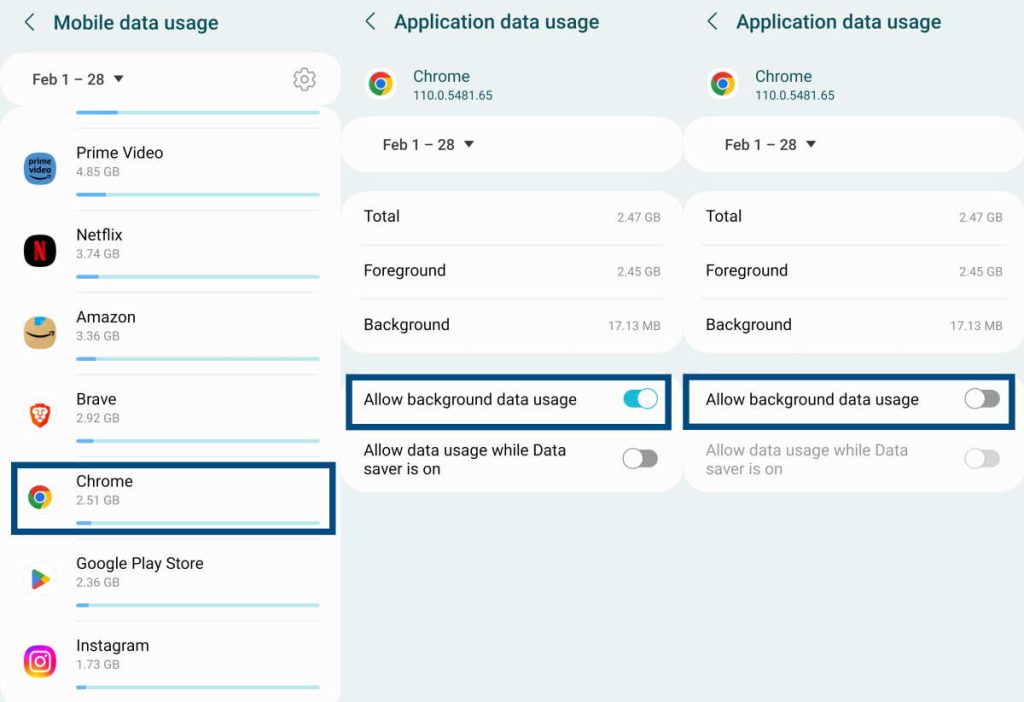Tap Google Play Store usage progress bar
Viewport: 1024px width, 702px height.
tap(198, 605)
